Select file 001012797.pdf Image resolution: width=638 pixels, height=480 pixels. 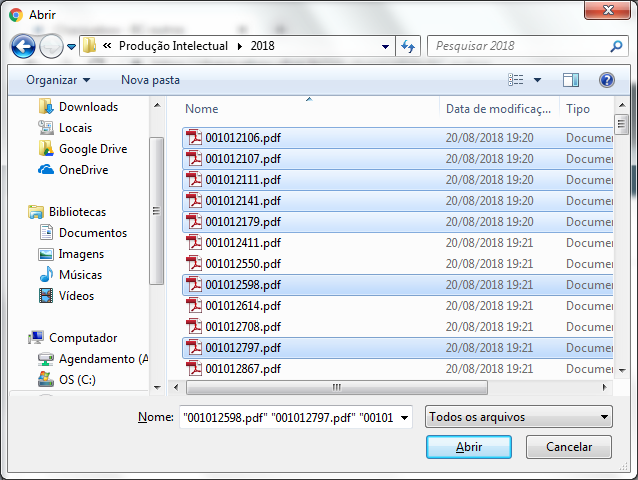(398, 348)
